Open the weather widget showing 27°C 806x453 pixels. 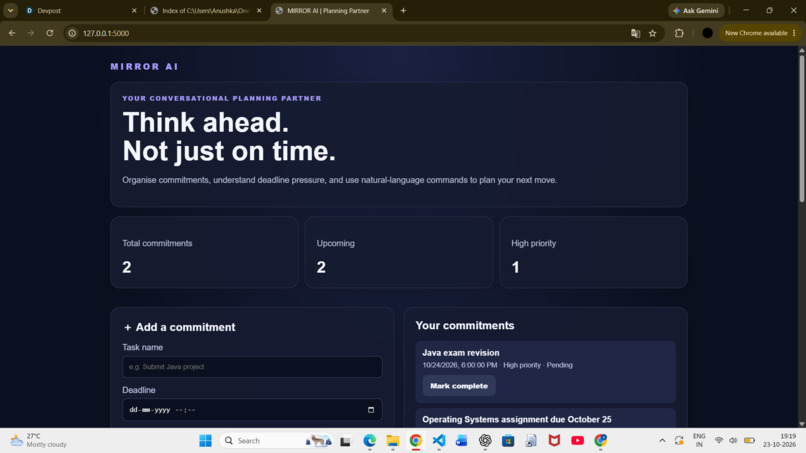(x=39, y=441)
